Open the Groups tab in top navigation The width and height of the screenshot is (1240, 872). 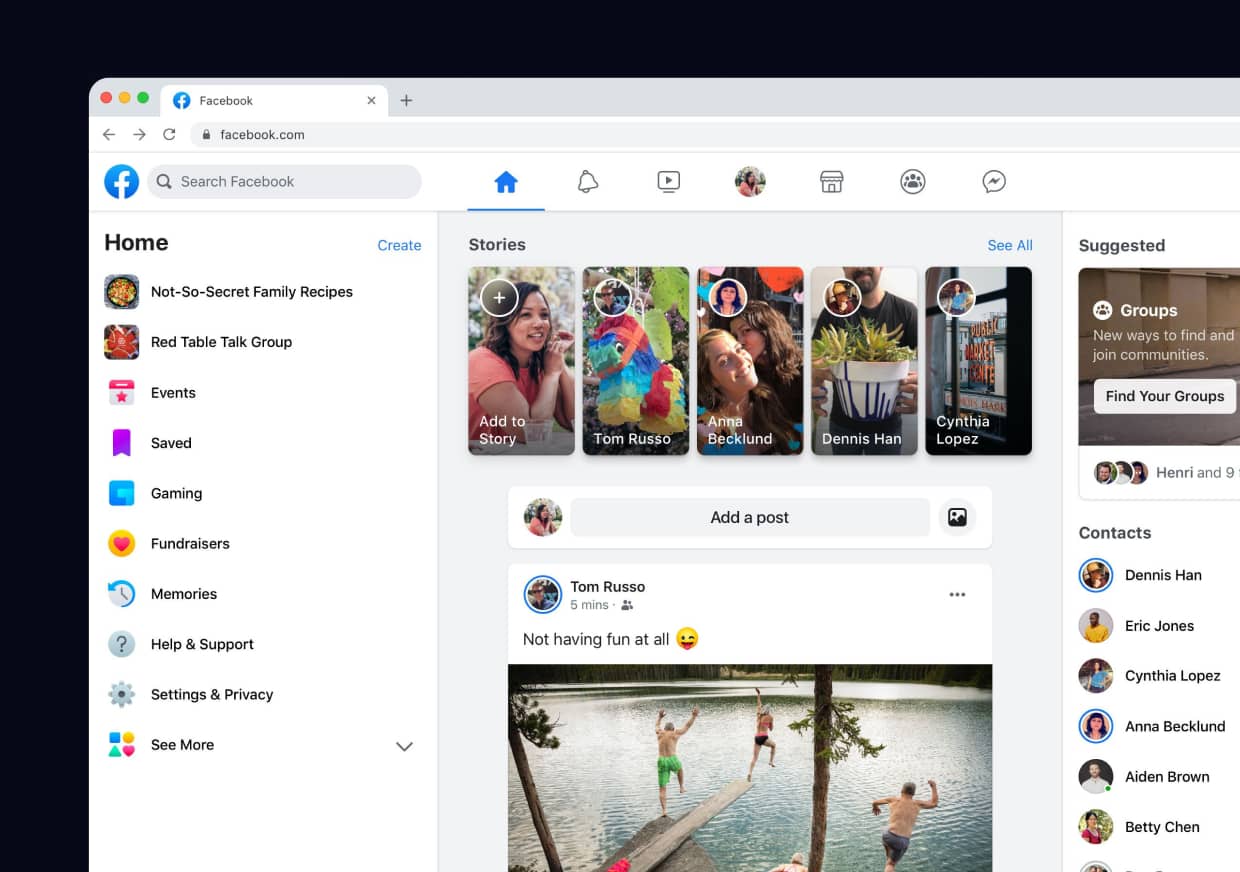913,182
